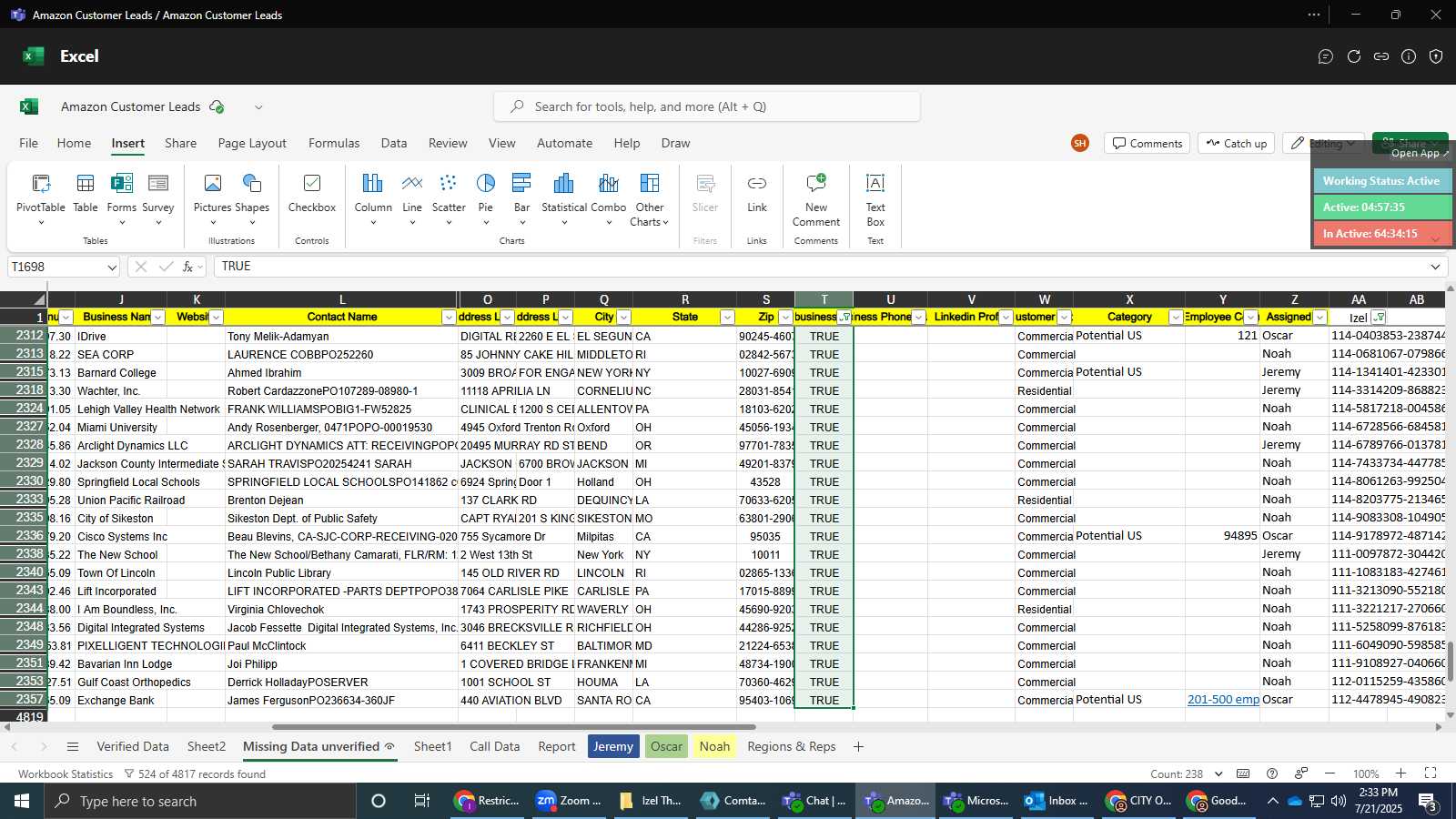Click the Select All corner triangle
Image resolution: width=1456 pixels, height=819 pixels.
click(24, 299)
